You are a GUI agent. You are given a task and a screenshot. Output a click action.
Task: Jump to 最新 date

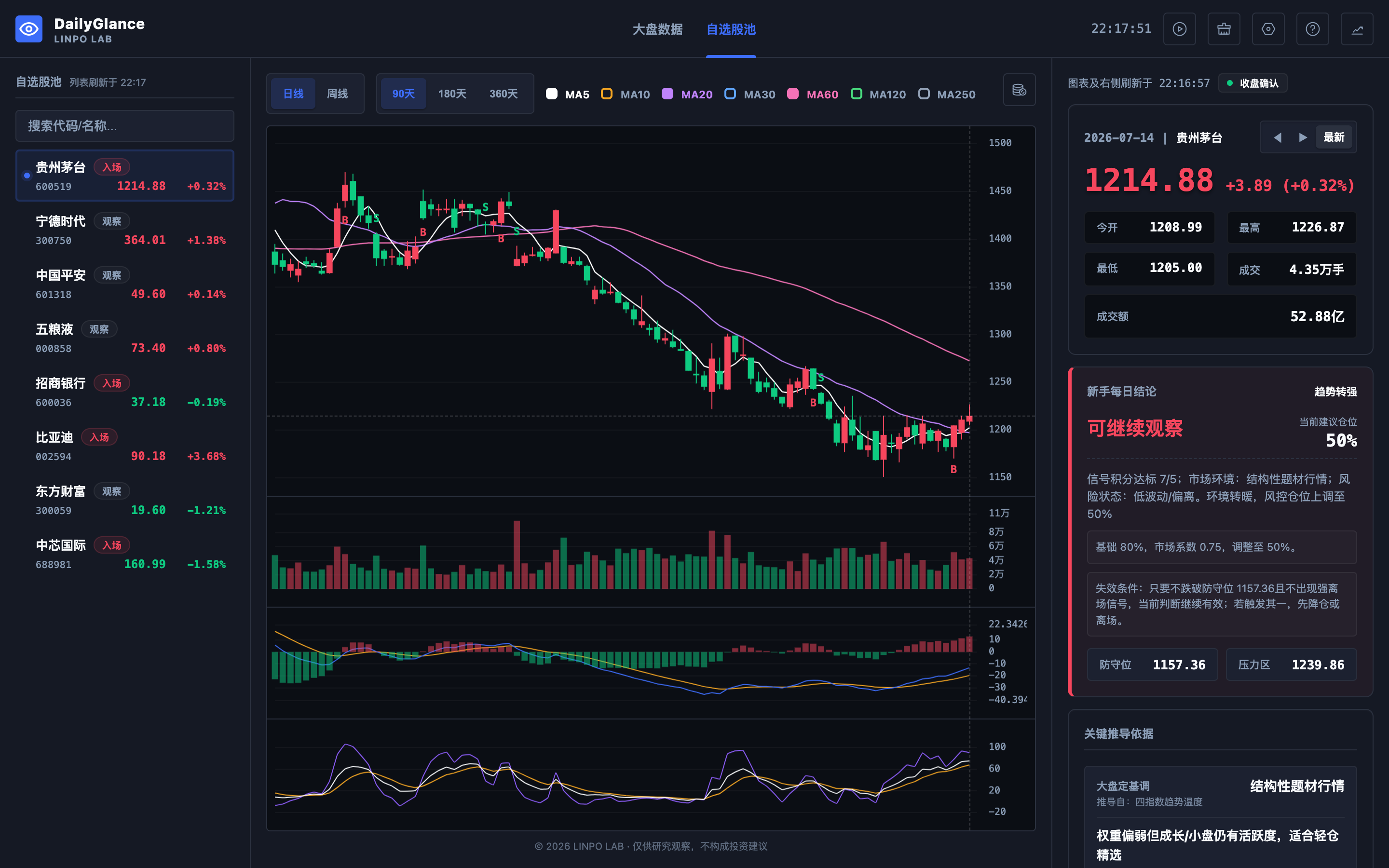coord(1334,137)
